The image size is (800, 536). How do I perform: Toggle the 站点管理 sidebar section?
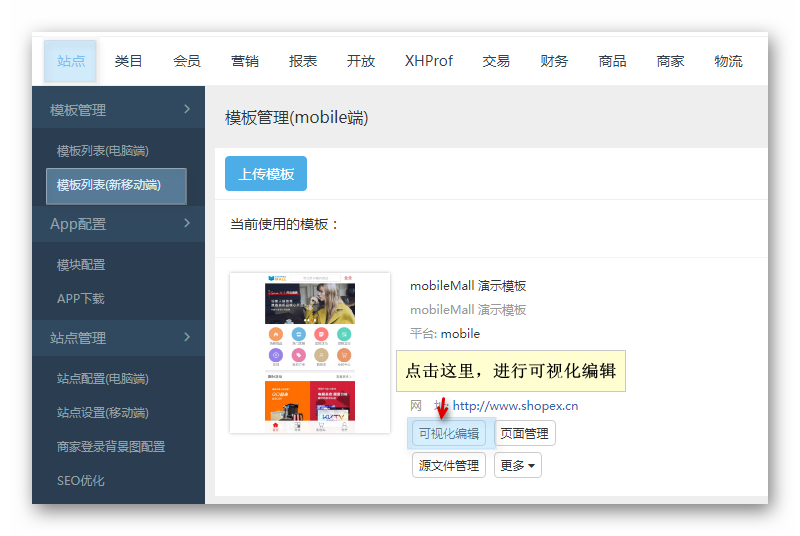(118, 338)
